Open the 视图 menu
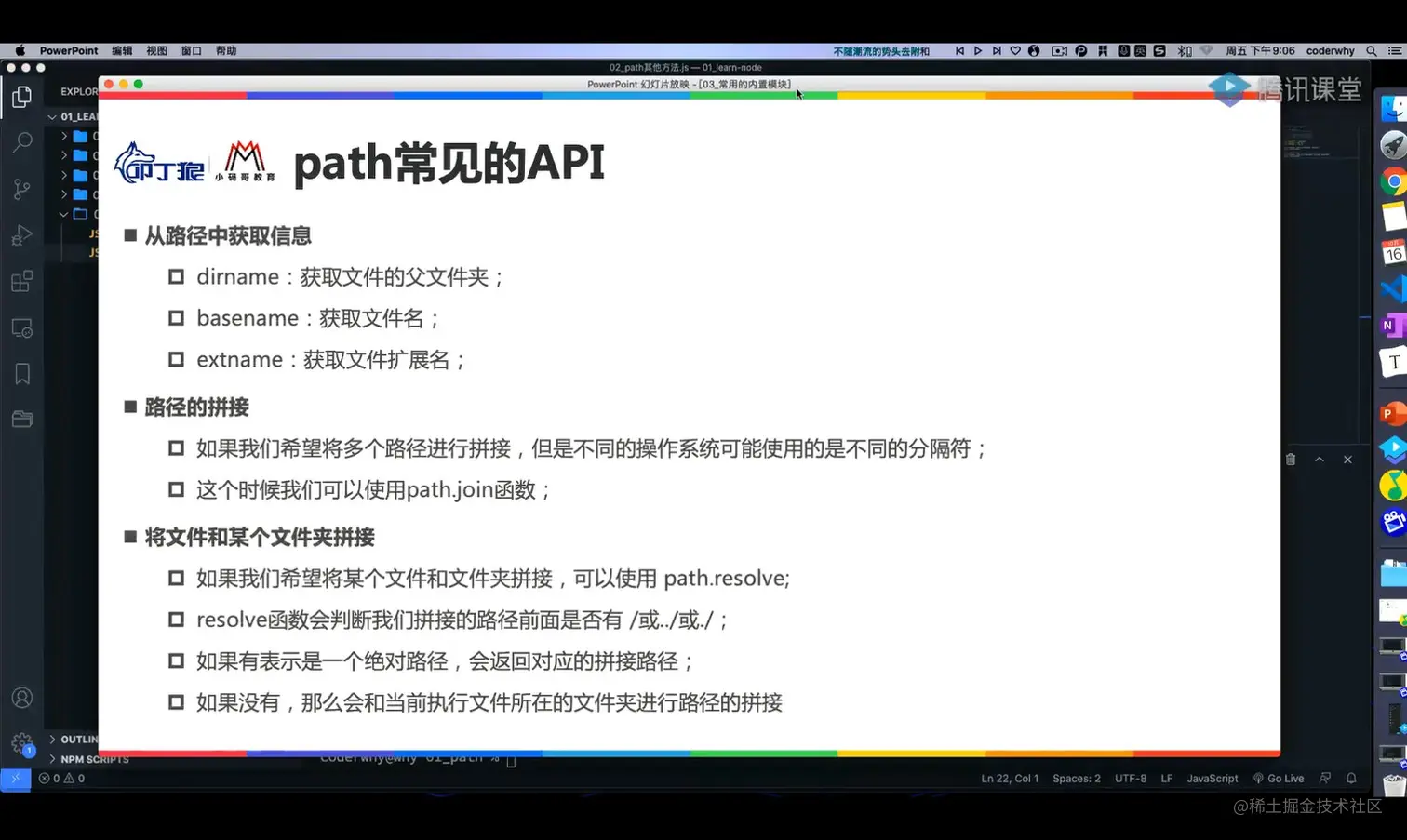Viewport: 1407px width, 840px height. coord(156,51)
